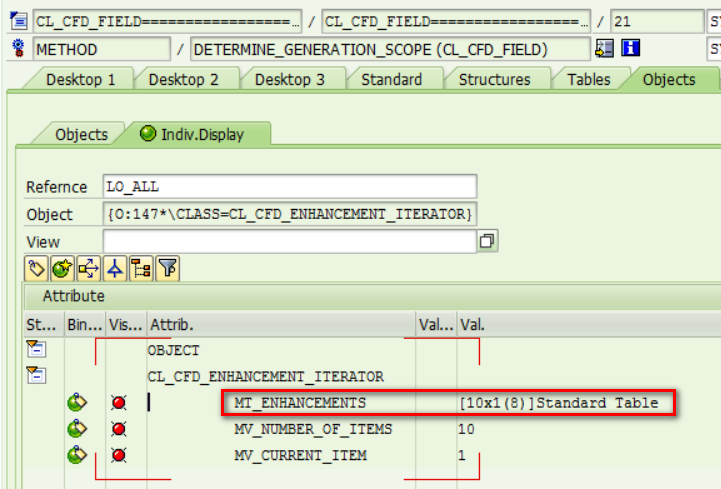Switch to the Standard tab
721x489 pixels.
pos(392,80)
